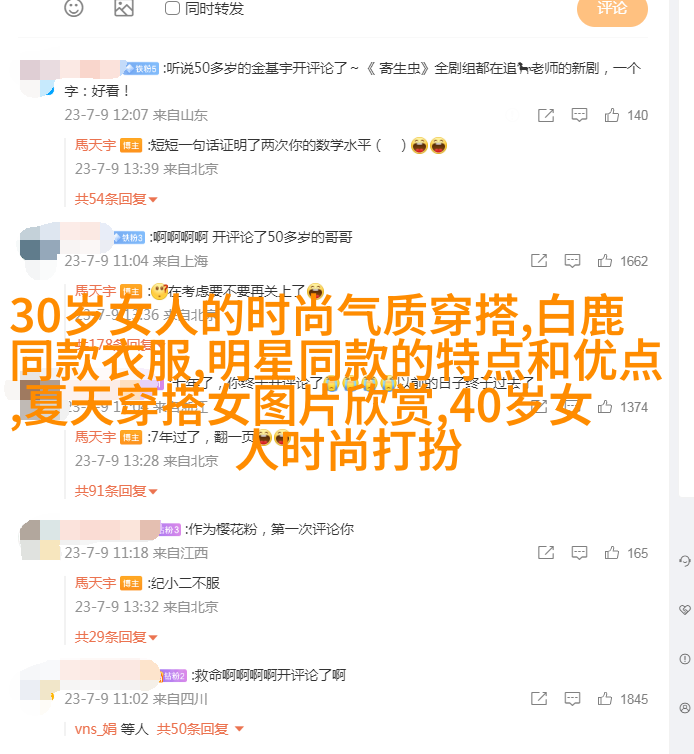Expand 共29条回复 replies
Screen dimensions: 694x754
pos(116,637)
